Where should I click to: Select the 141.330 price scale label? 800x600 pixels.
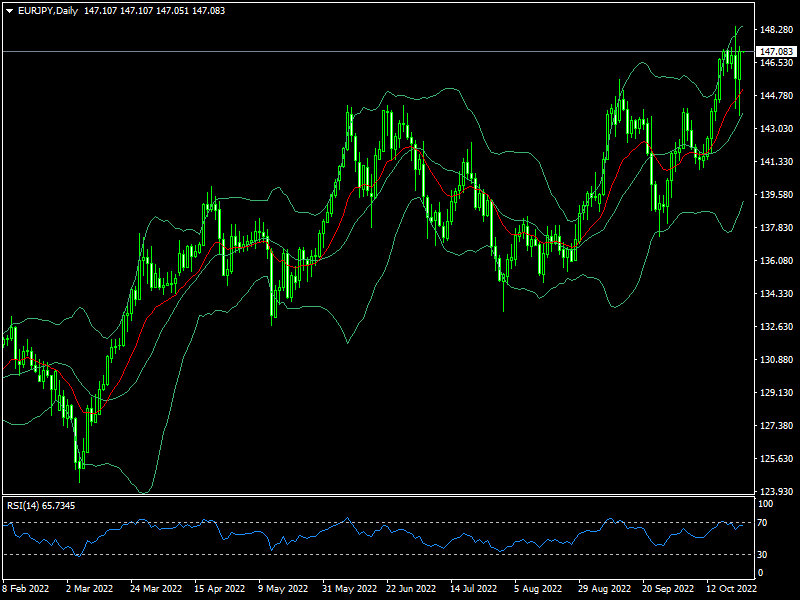[777, 162]
